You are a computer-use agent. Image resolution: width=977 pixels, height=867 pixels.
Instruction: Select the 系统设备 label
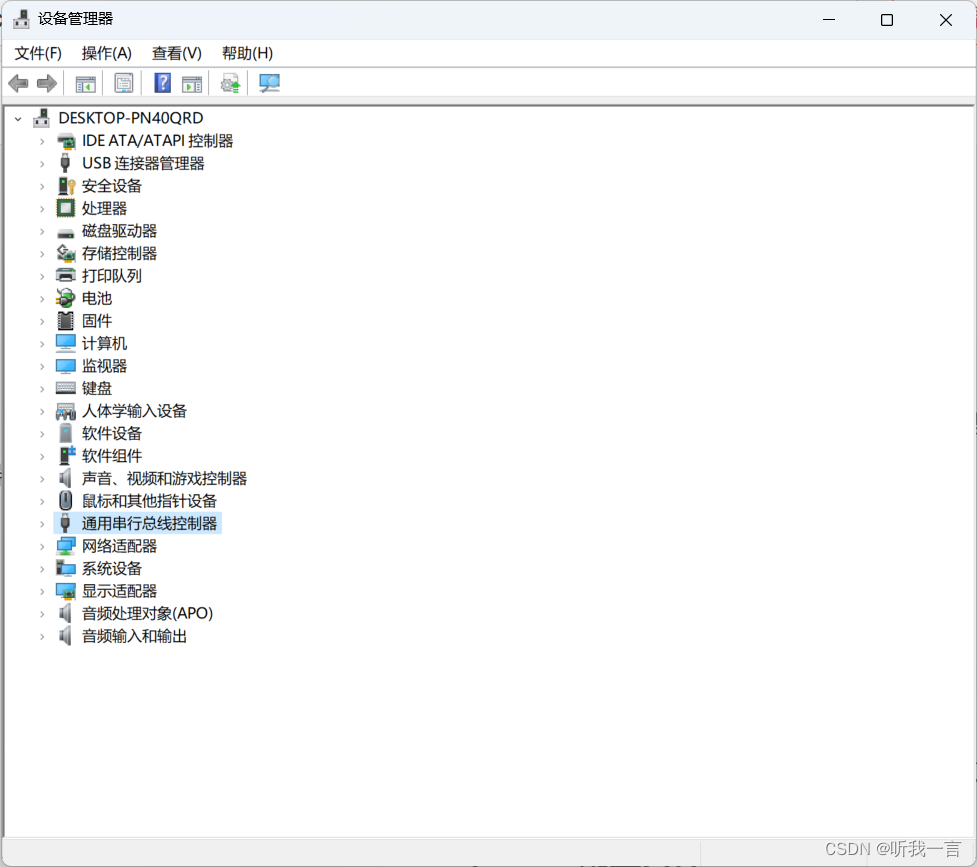point(112,568)
